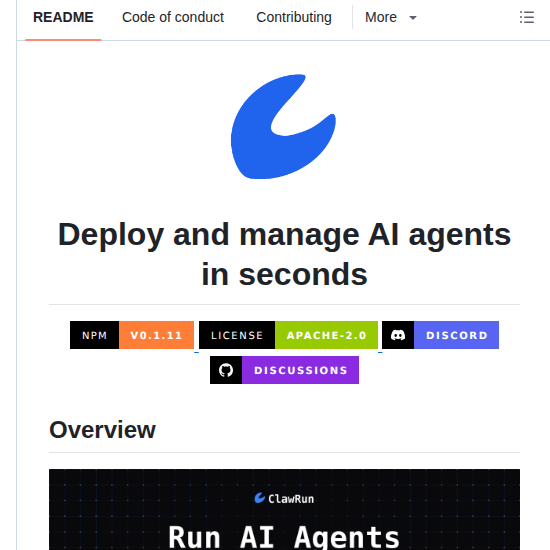Viewport: 550px width, 550px height.
Task: Expand the More dropdown
Action: tap(391, 17)
